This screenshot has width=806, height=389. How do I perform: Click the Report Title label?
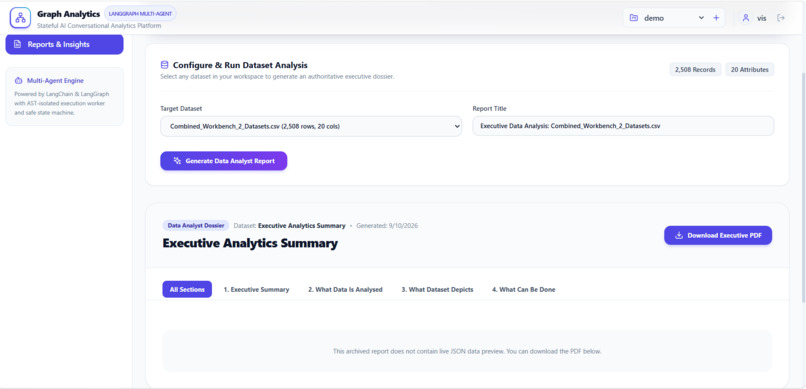[x=489, y=109]
